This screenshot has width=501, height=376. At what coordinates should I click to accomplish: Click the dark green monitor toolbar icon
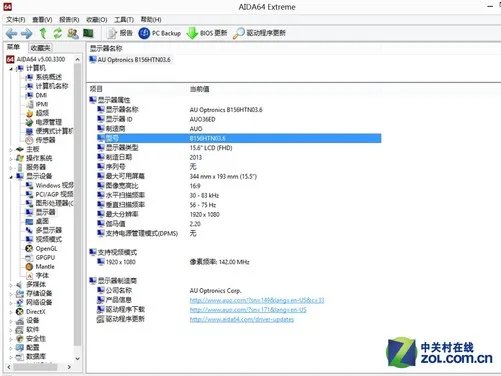click(x=88, y=33)
